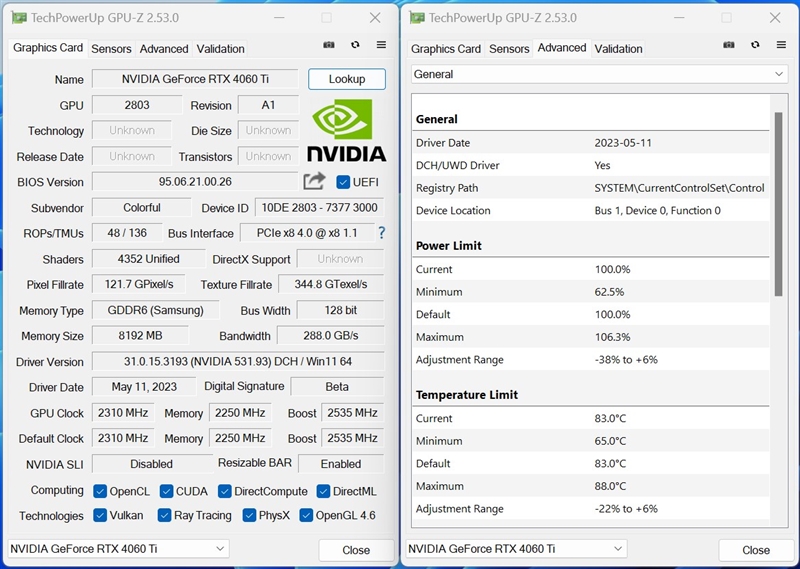
Task: Click the Resizable BAR Enabled field
Action: coord(341,464)
